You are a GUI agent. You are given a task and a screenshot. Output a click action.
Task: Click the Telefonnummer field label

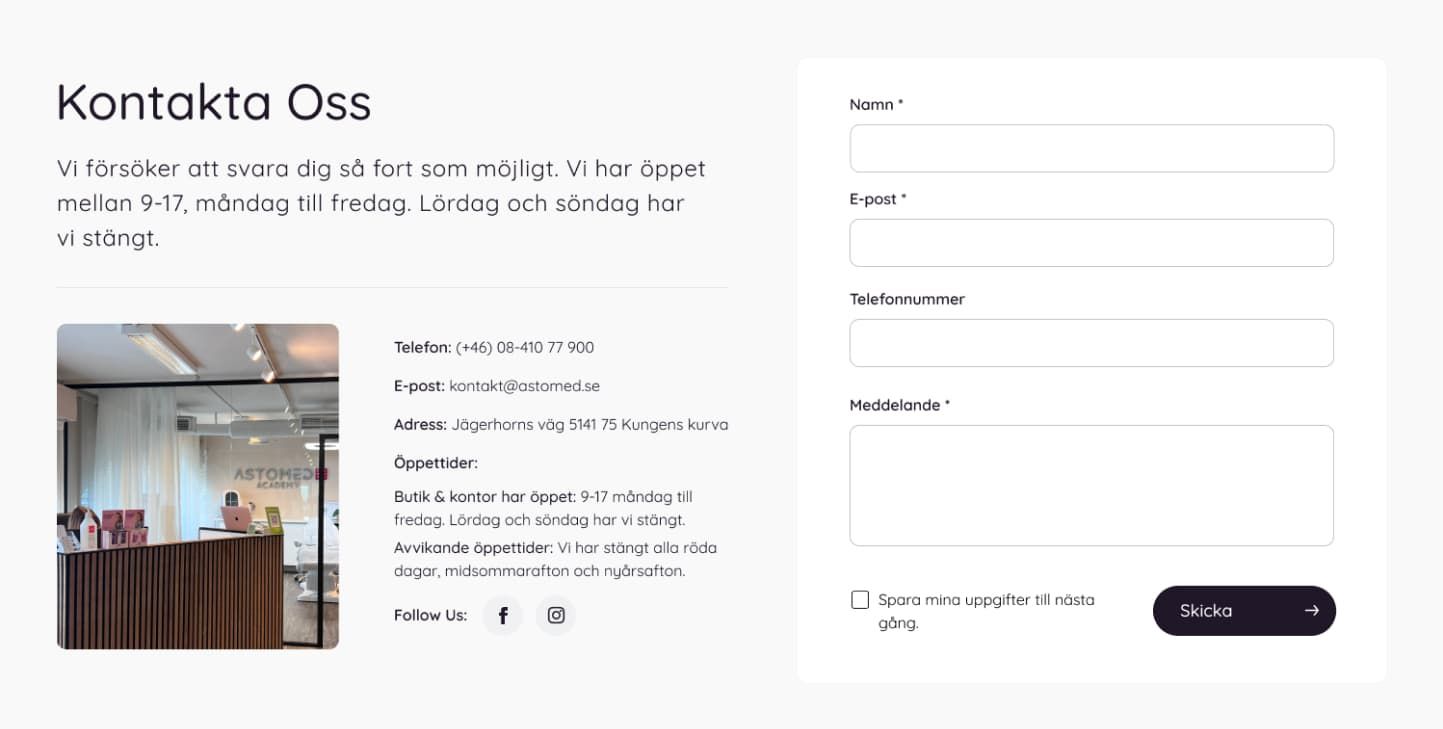pyautogui.click(x=907, y=299)
